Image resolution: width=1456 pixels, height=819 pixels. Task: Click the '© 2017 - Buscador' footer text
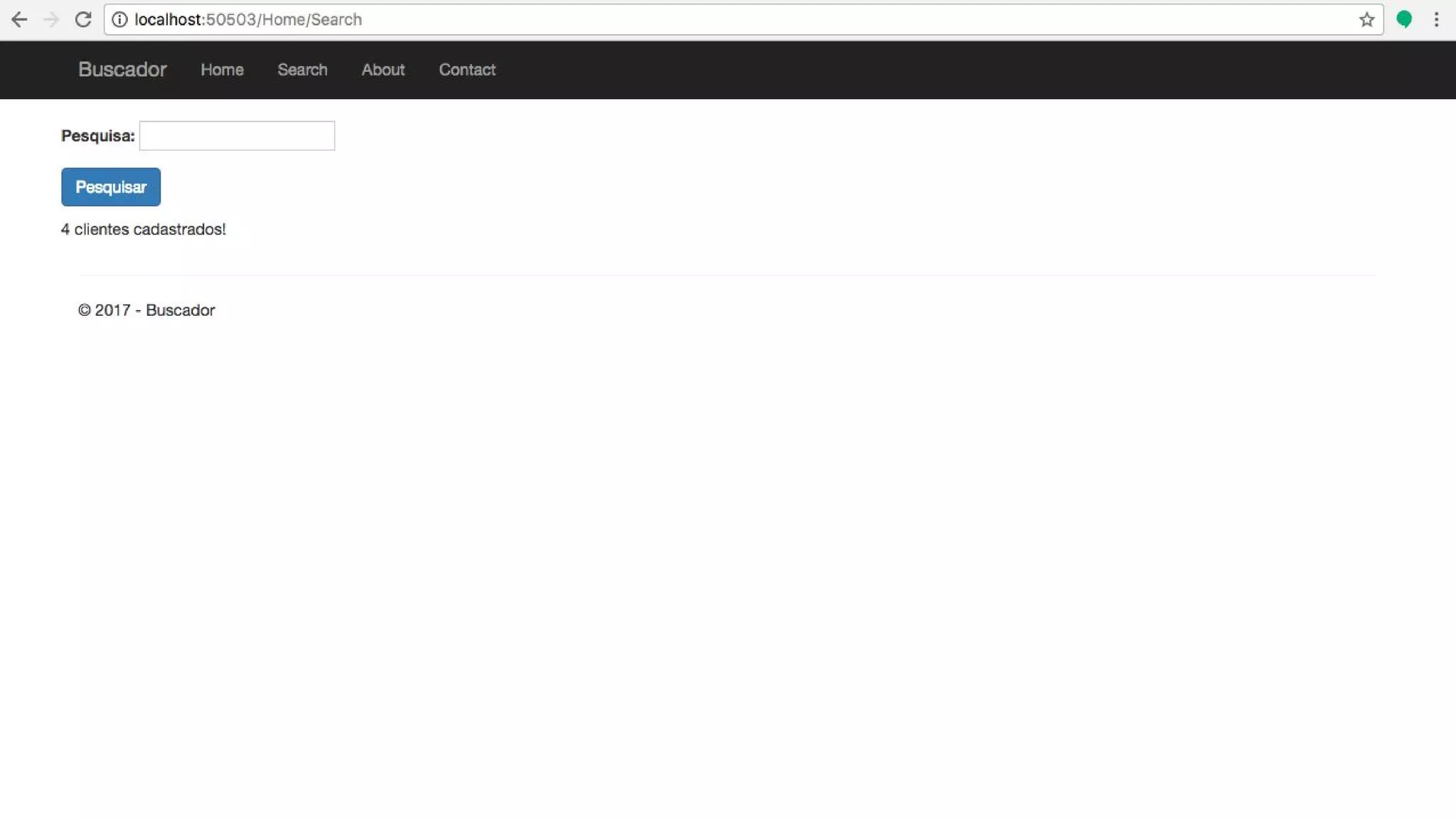pos(146,311)
